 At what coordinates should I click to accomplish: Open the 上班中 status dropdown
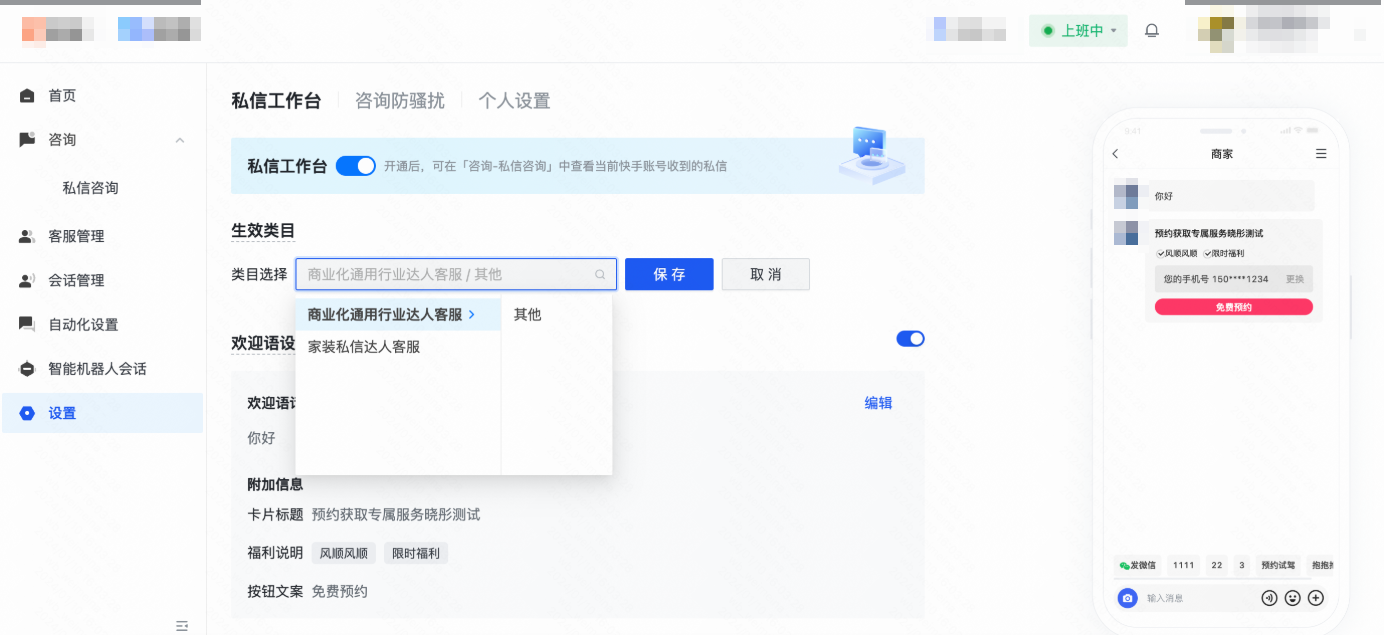click(x=1078, y=30)
